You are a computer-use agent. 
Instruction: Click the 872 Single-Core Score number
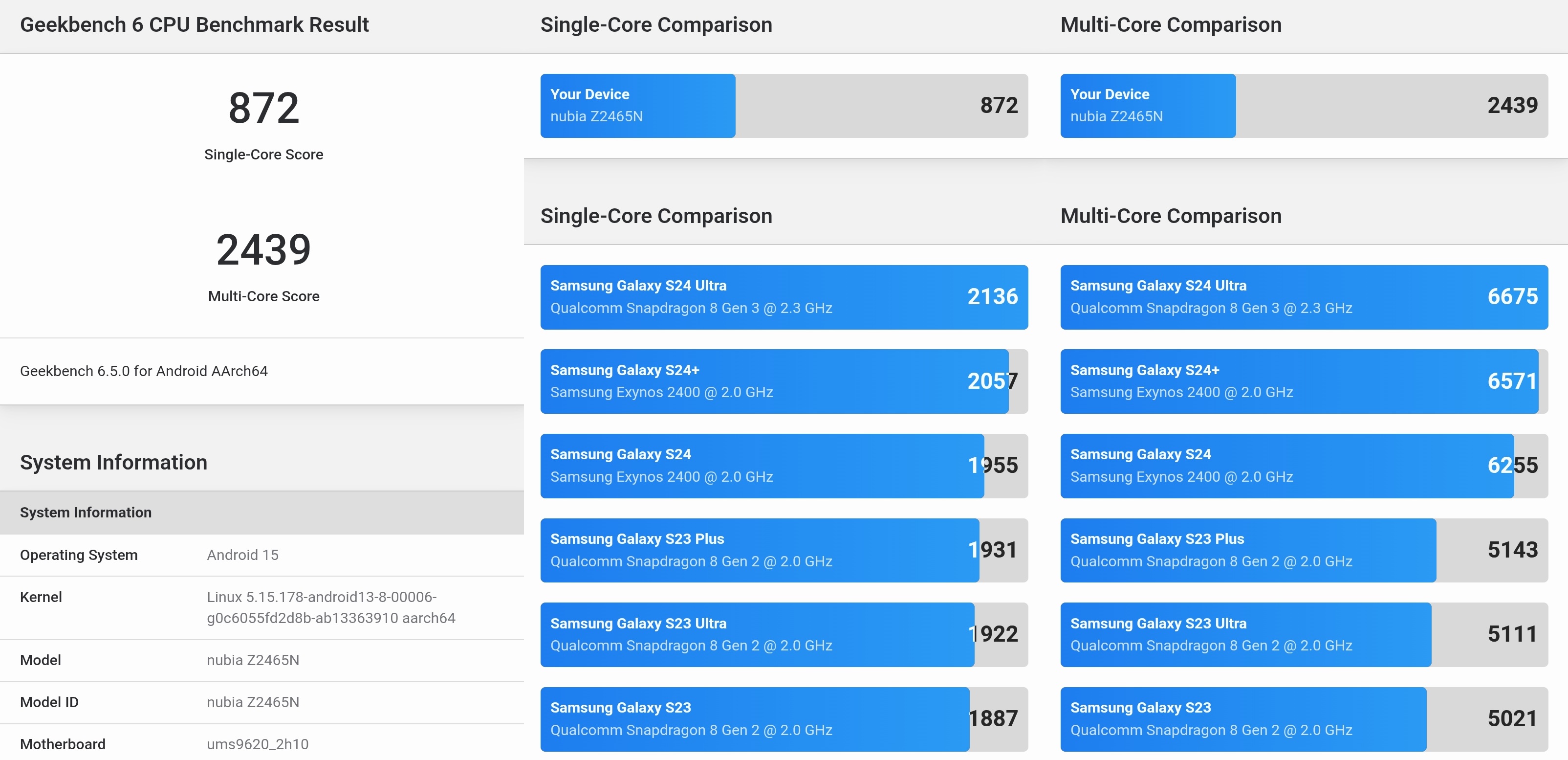pos(263,108)
